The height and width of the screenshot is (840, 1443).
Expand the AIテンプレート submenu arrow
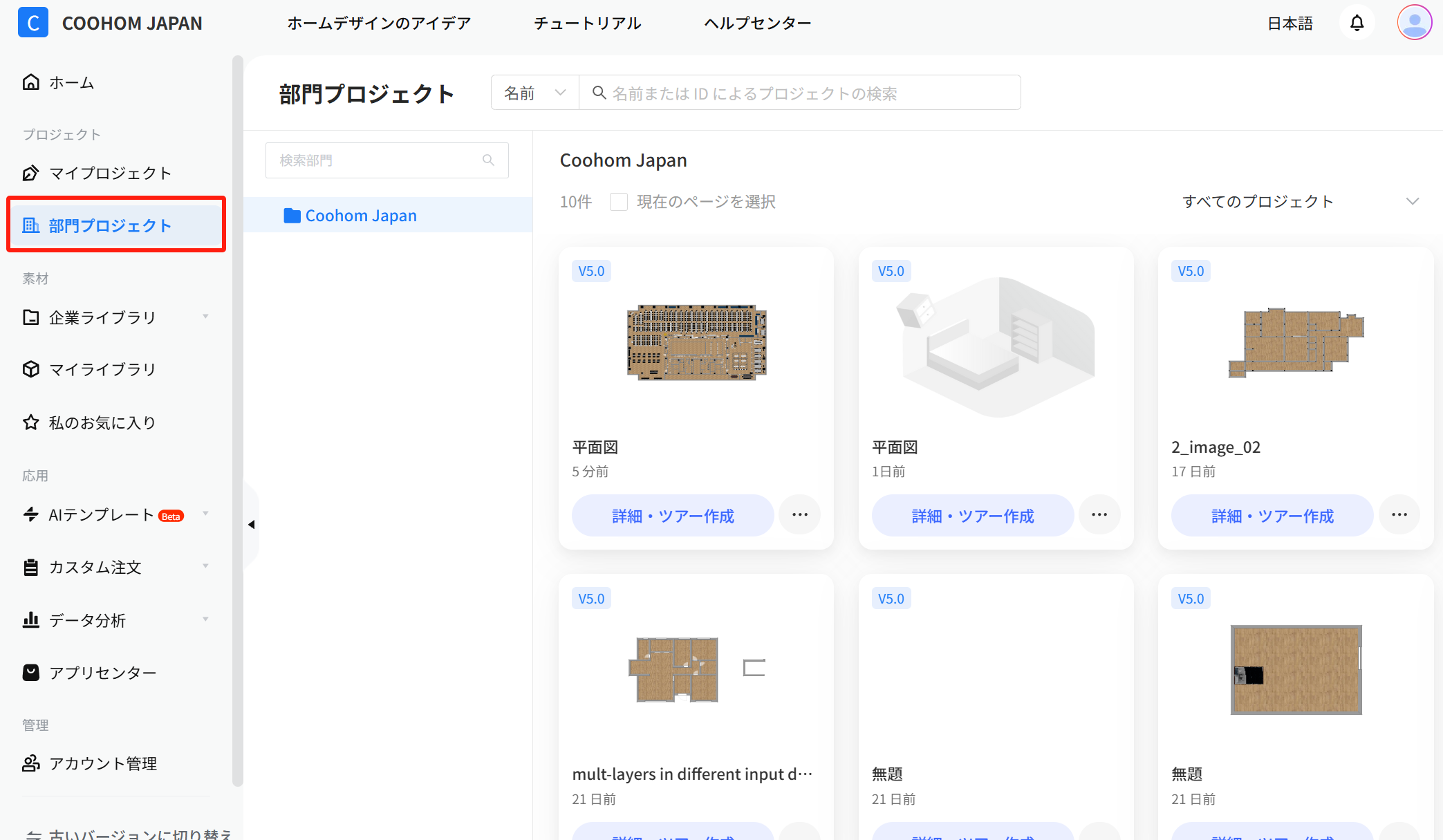[205, 514]
